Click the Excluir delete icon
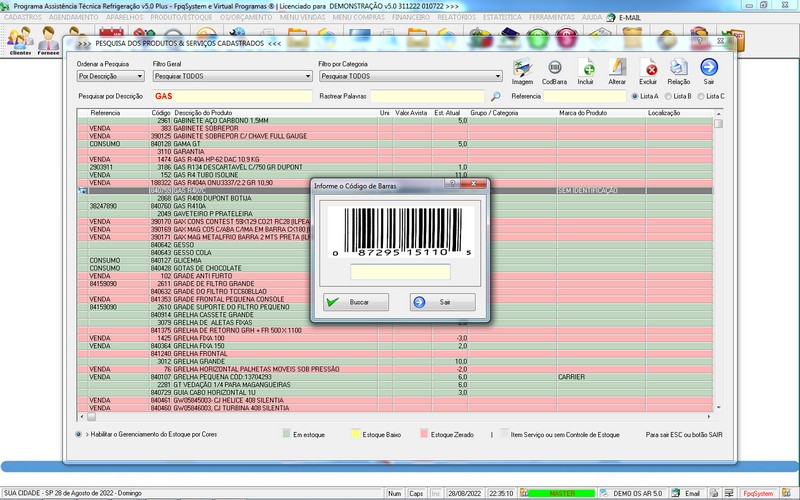Viewport: 800px width, 500px height. (x=648, y=68)
